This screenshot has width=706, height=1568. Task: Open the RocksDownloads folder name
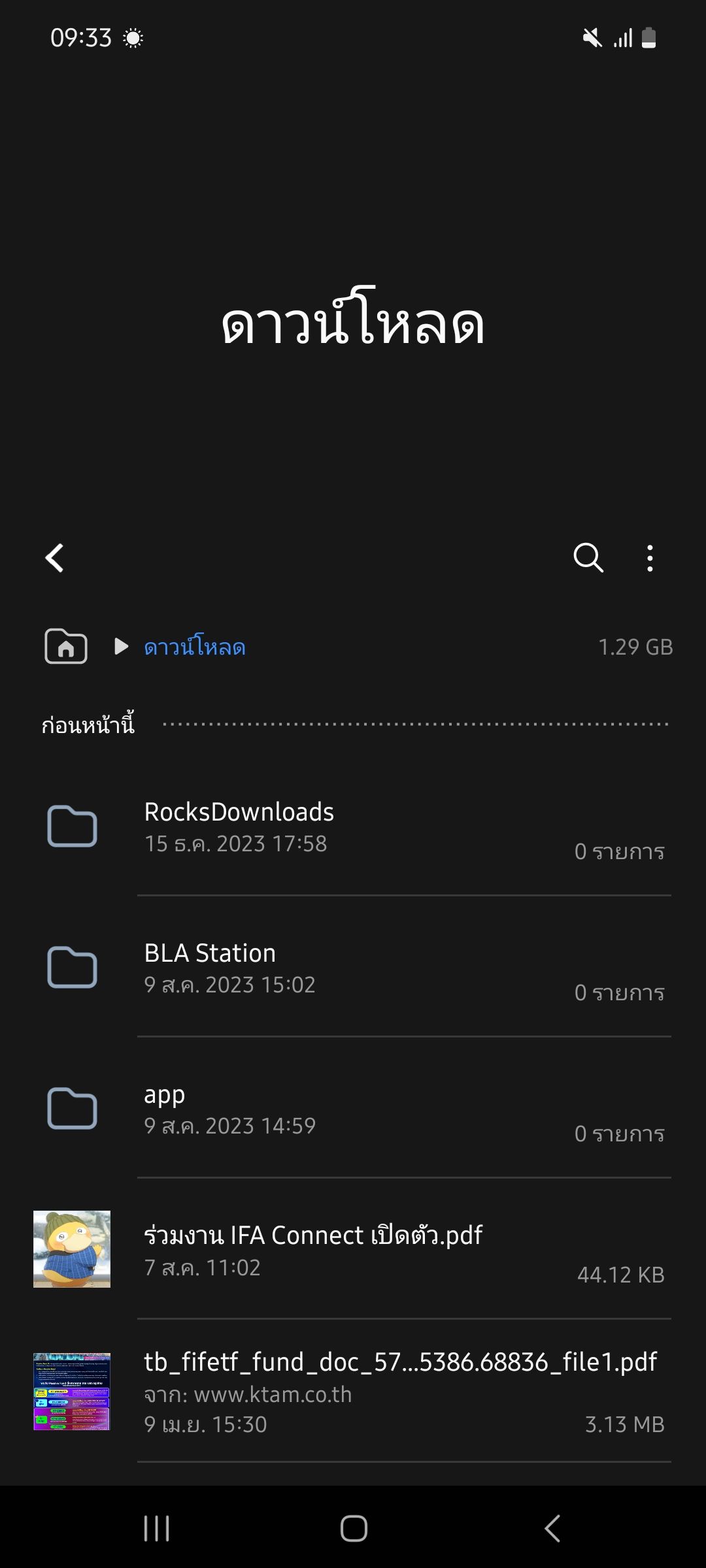tap(239, 812)
